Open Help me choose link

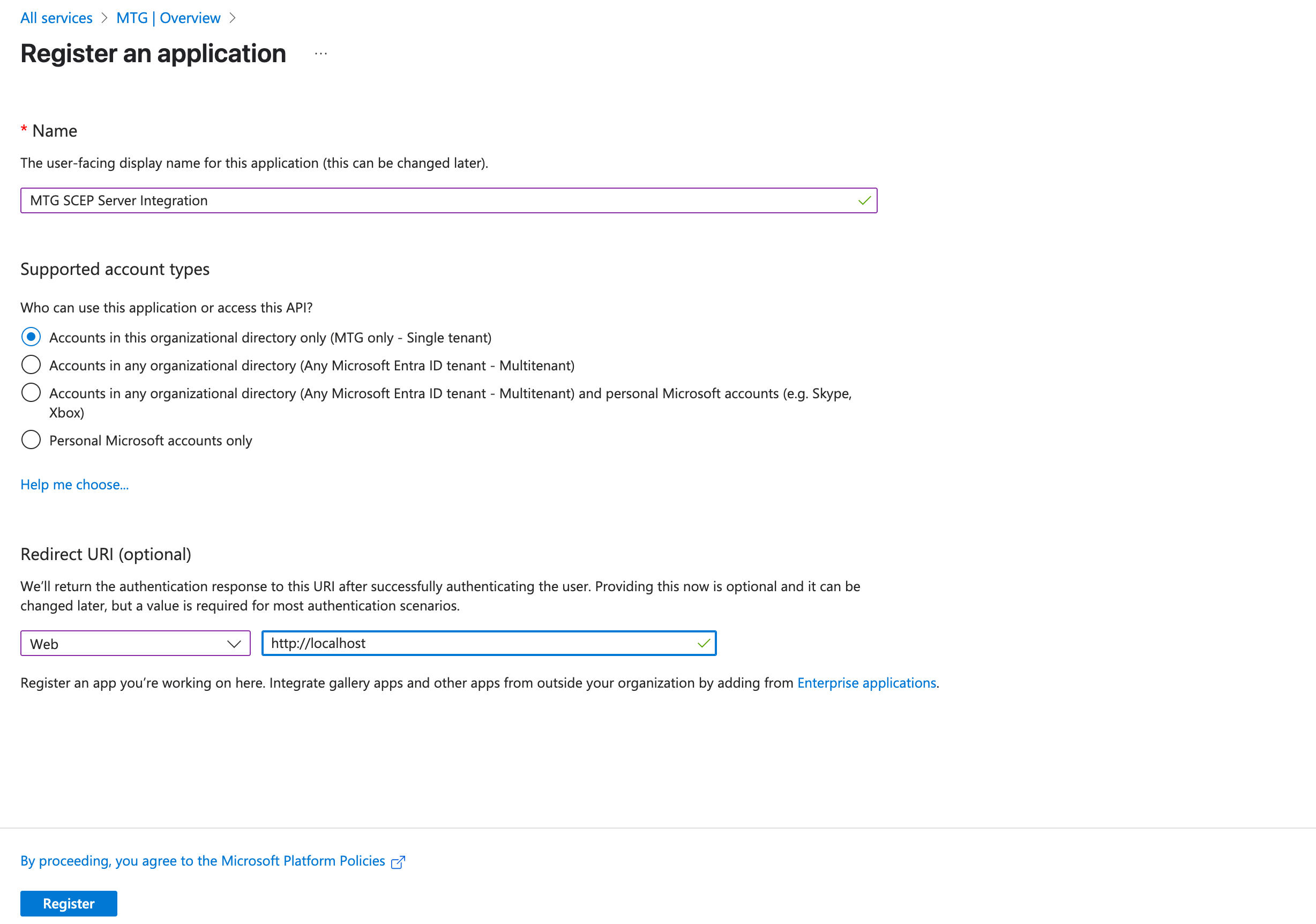coord(74,485)
